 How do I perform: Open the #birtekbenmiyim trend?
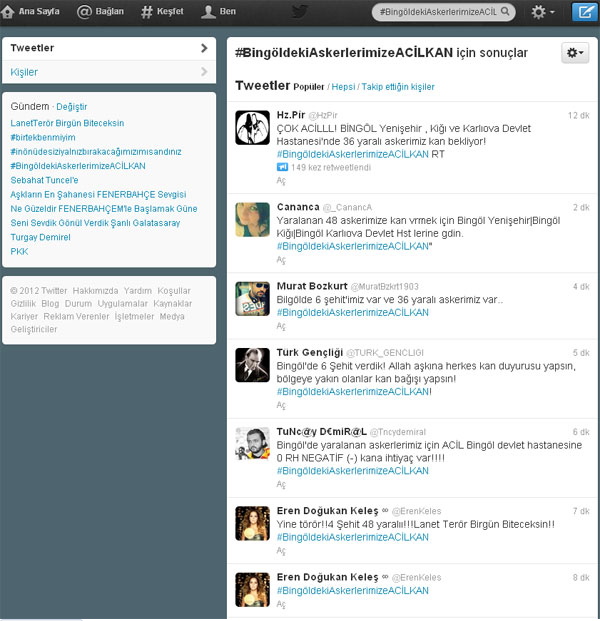click(x=43, y=137)
